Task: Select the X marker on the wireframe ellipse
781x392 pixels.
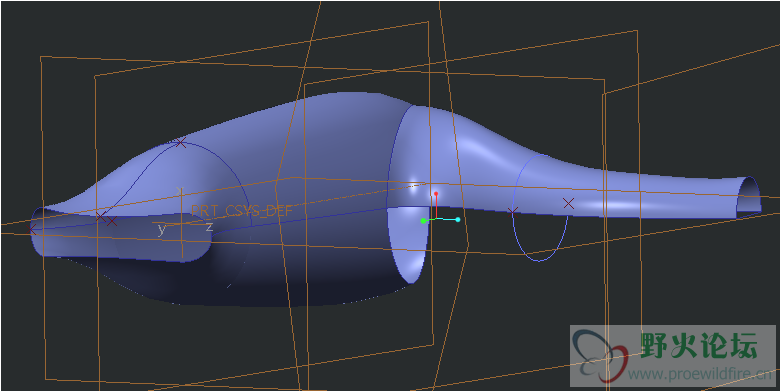Action: pos(513,211)
